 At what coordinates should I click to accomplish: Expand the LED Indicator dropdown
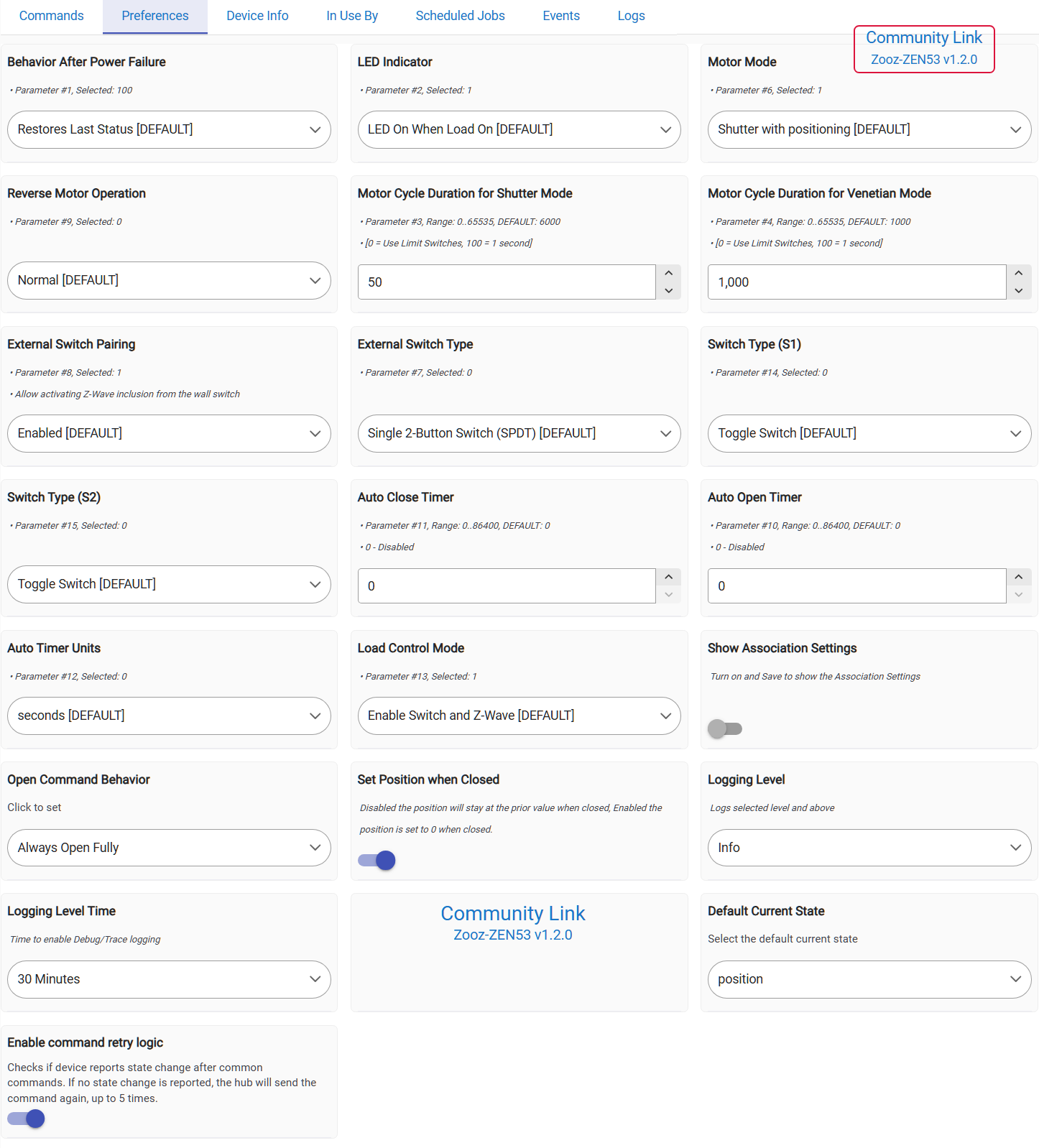coord(519,130)
